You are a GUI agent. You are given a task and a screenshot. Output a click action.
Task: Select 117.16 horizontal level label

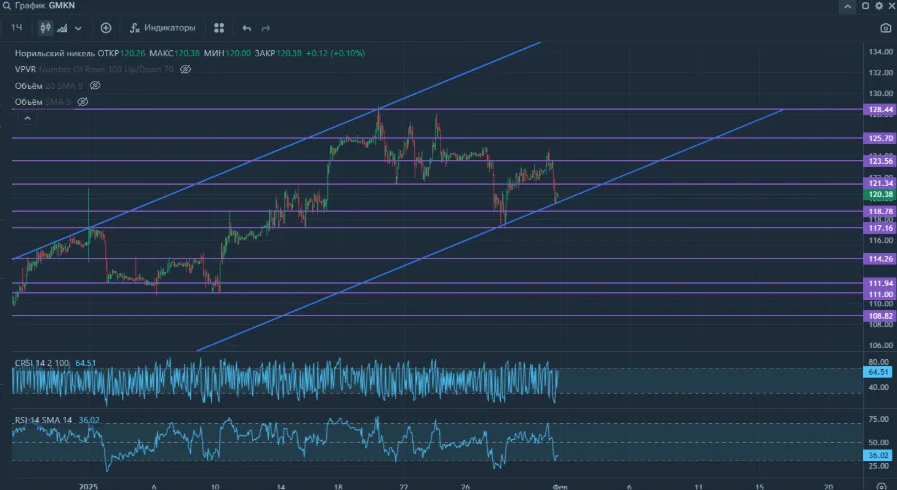[880, 228]
